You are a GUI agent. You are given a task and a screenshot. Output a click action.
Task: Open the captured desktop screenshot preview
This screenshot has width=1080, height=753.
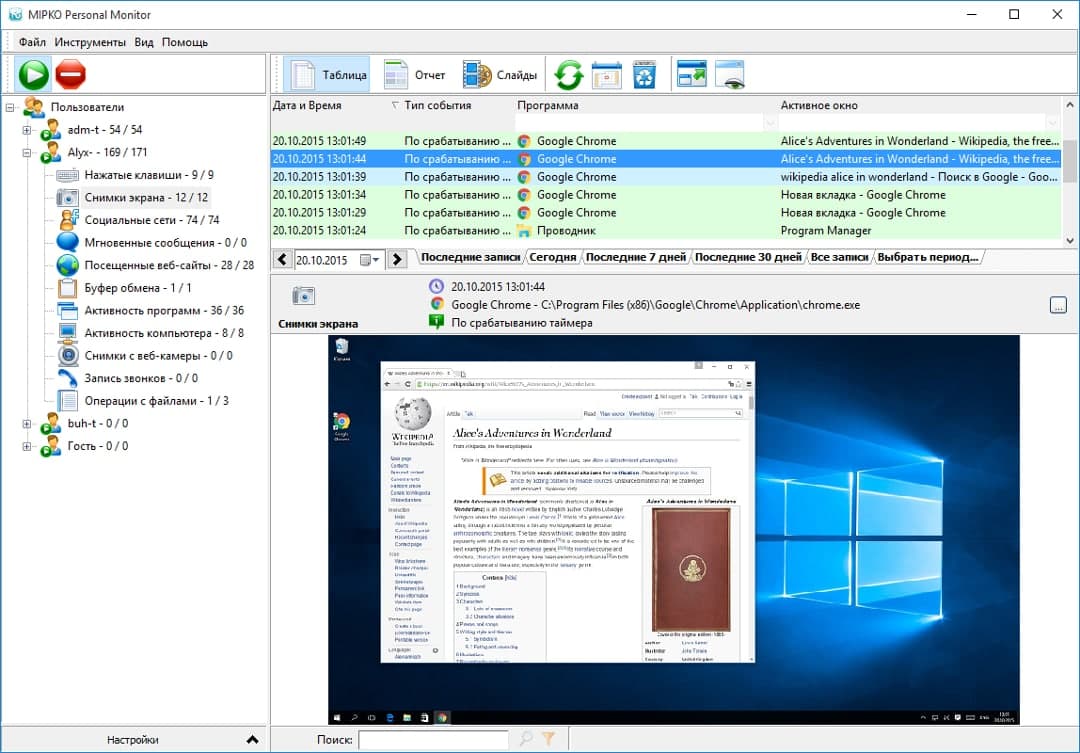(x=674, y=530)
